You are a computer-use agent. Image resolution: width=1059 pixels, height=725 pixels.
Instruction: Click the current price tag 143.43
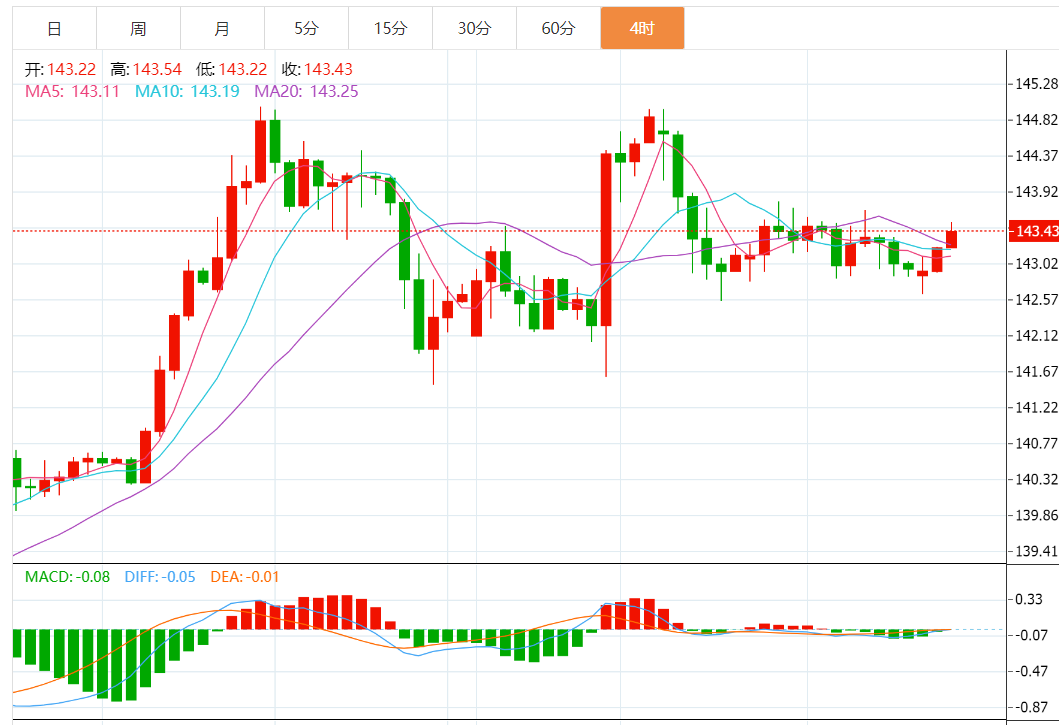(1034, 231)
